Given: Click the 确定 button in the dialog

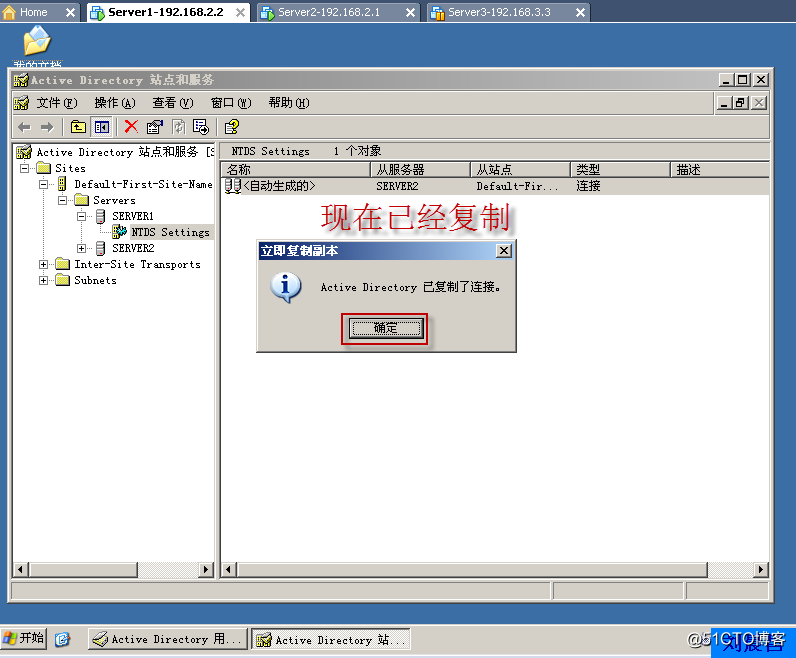Looking at the screenshot, I should tap(385, 328).
